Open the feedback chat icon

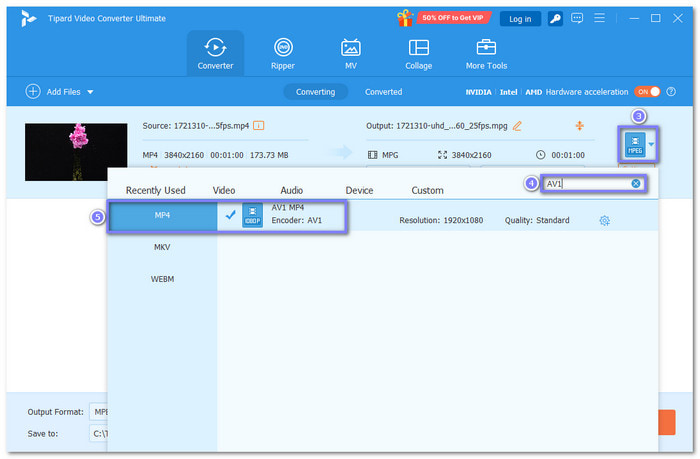click(x=577, y=18)
